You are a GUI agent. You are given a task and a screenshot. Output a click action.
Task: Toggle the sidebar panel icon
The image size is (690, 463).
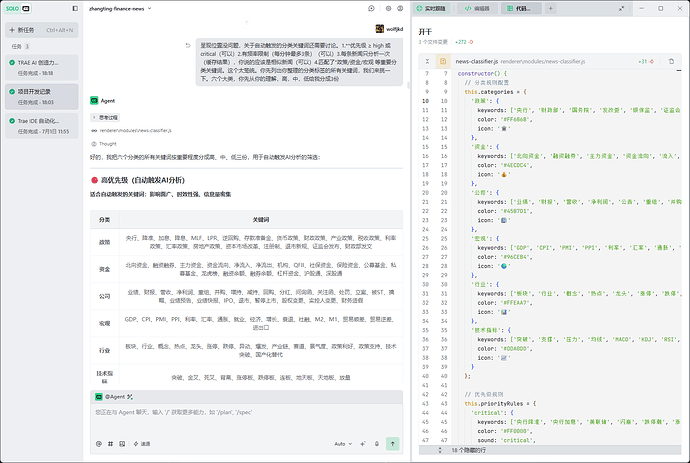[x=75, y=8]
